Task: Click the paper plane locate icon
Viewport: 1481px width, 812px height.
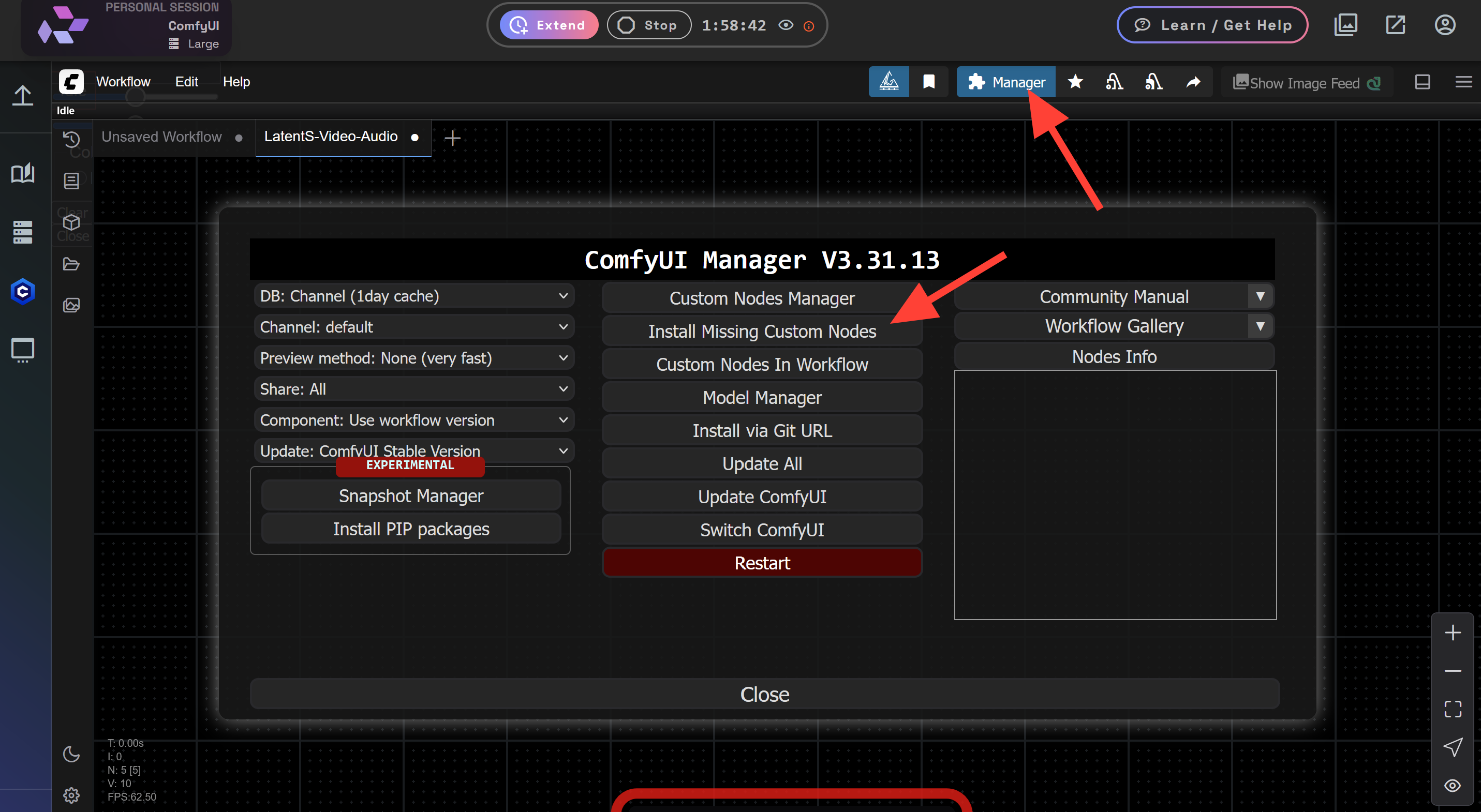Action: pos(1453,747)
